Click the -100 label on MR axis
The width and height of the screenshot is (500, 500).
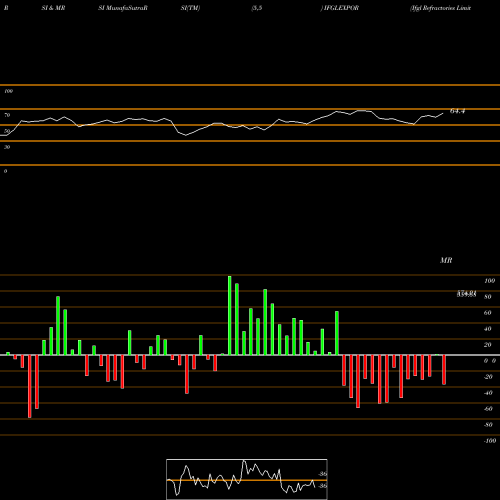490,441
